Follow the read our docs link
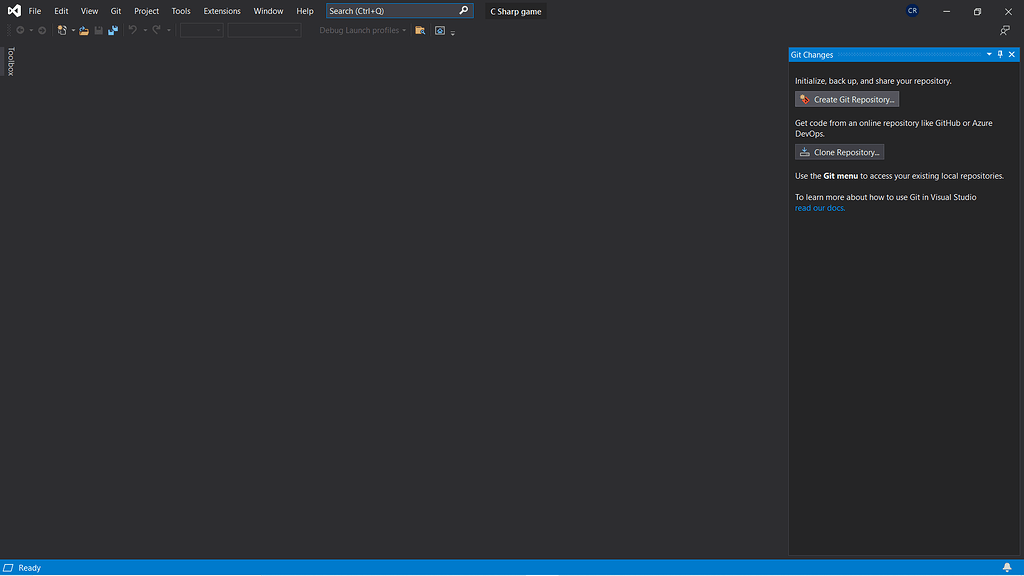The width and height of the screenshot is (1024, 576). tap(819, 207)
